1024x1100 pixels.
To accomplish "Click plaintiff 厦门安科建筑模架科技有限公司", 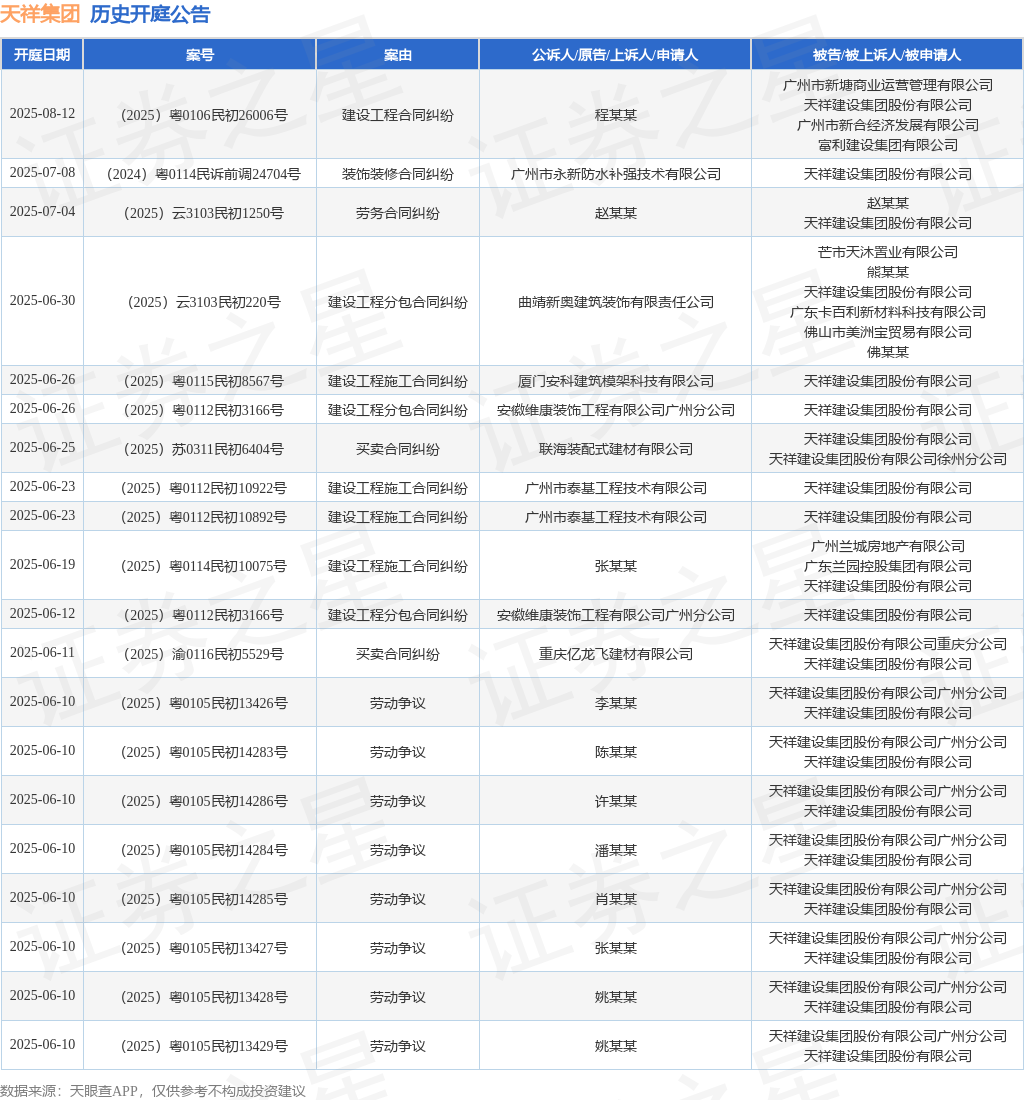I will point(615,381).
